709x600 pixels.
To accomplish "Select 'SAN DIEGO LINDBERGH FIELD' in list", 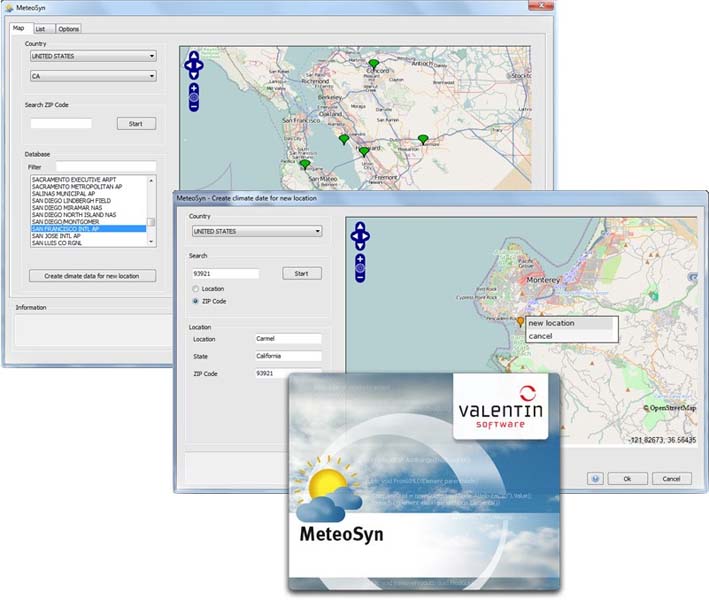I will click(x=88, y=201).
